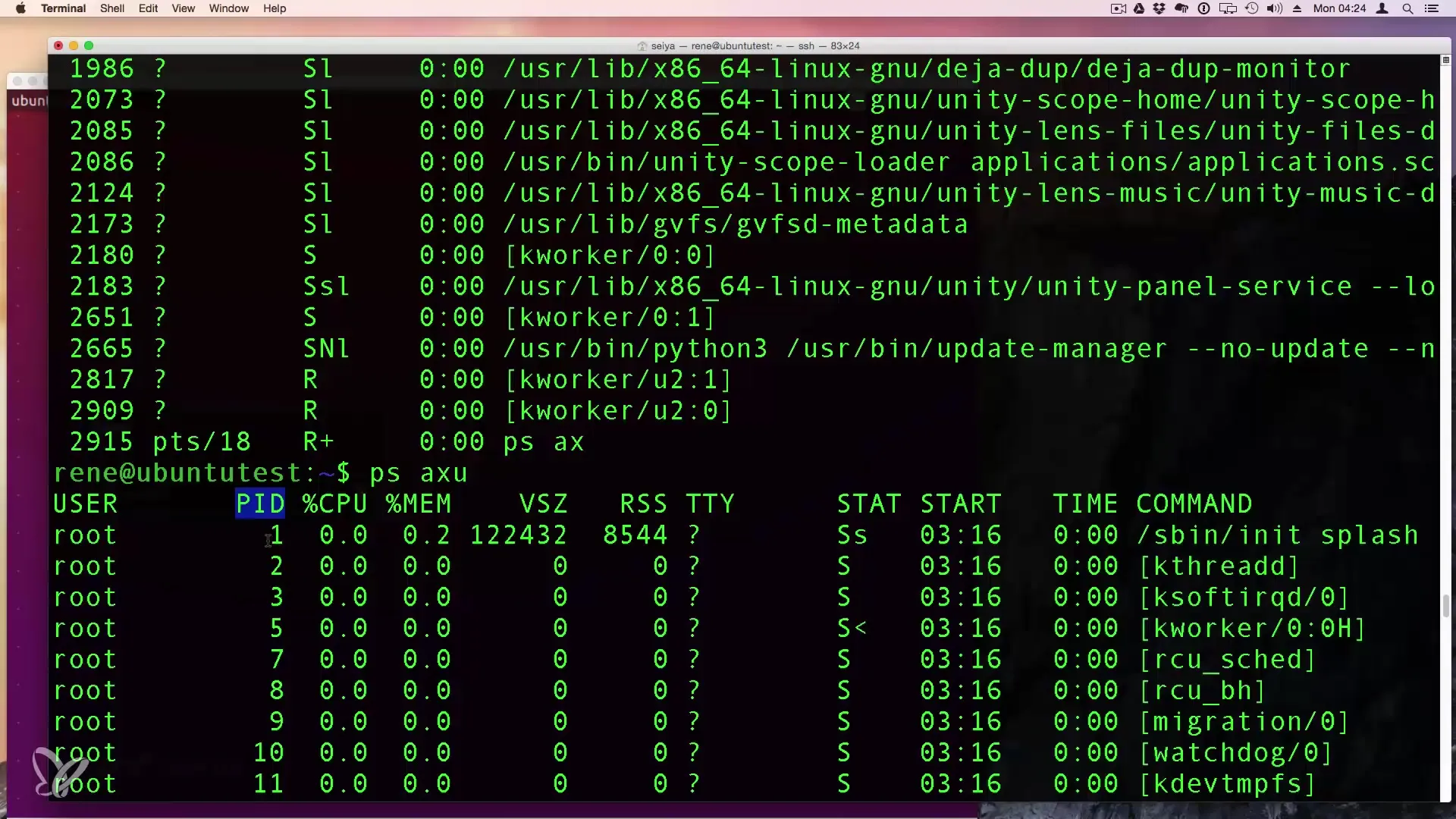1456x819 pixels.
Task: Click the pts/18 TTY entry
Action: (x=202, y=441)
